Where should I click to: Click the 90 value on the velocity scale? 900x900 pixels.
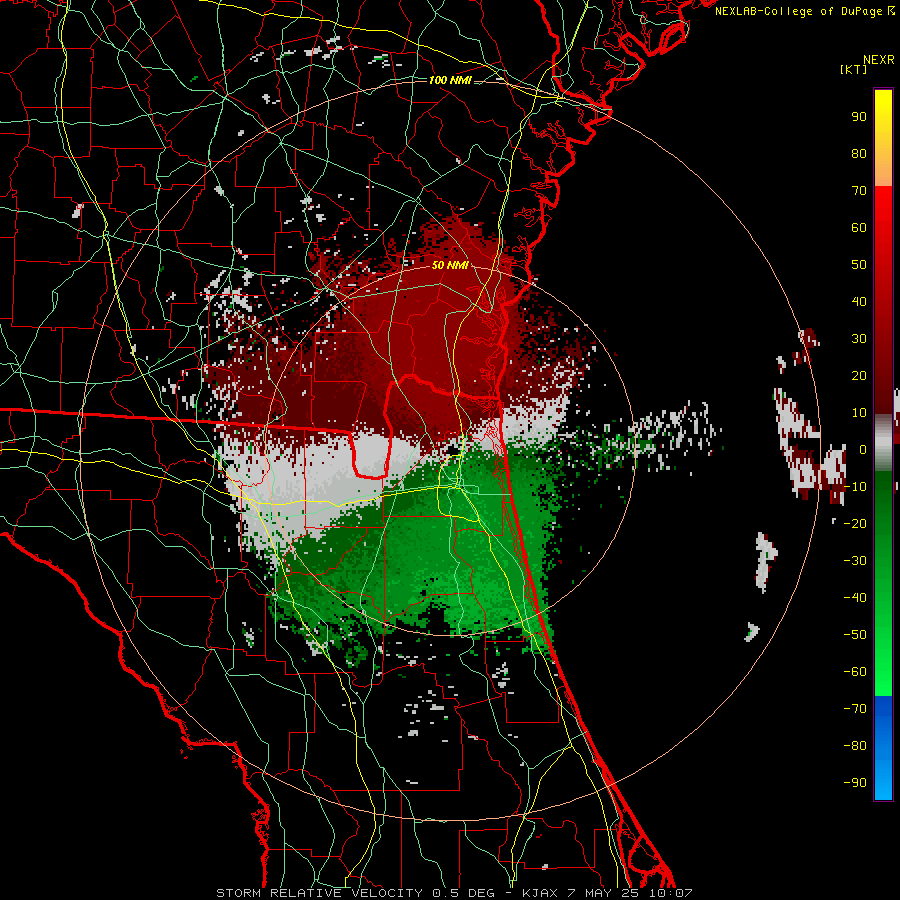point(859,117)
